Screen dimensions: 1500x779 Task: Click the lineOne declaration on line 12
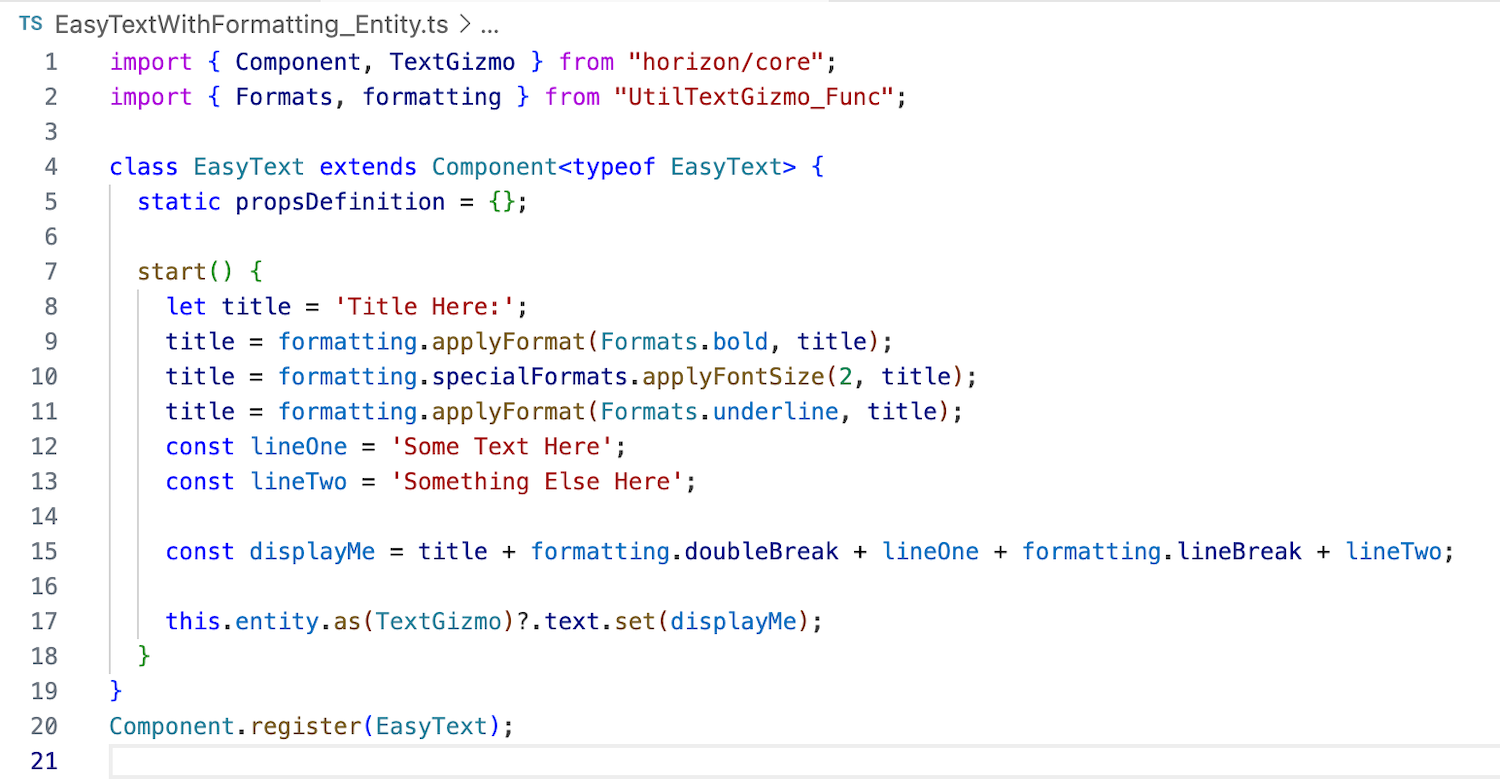[298, 447]
